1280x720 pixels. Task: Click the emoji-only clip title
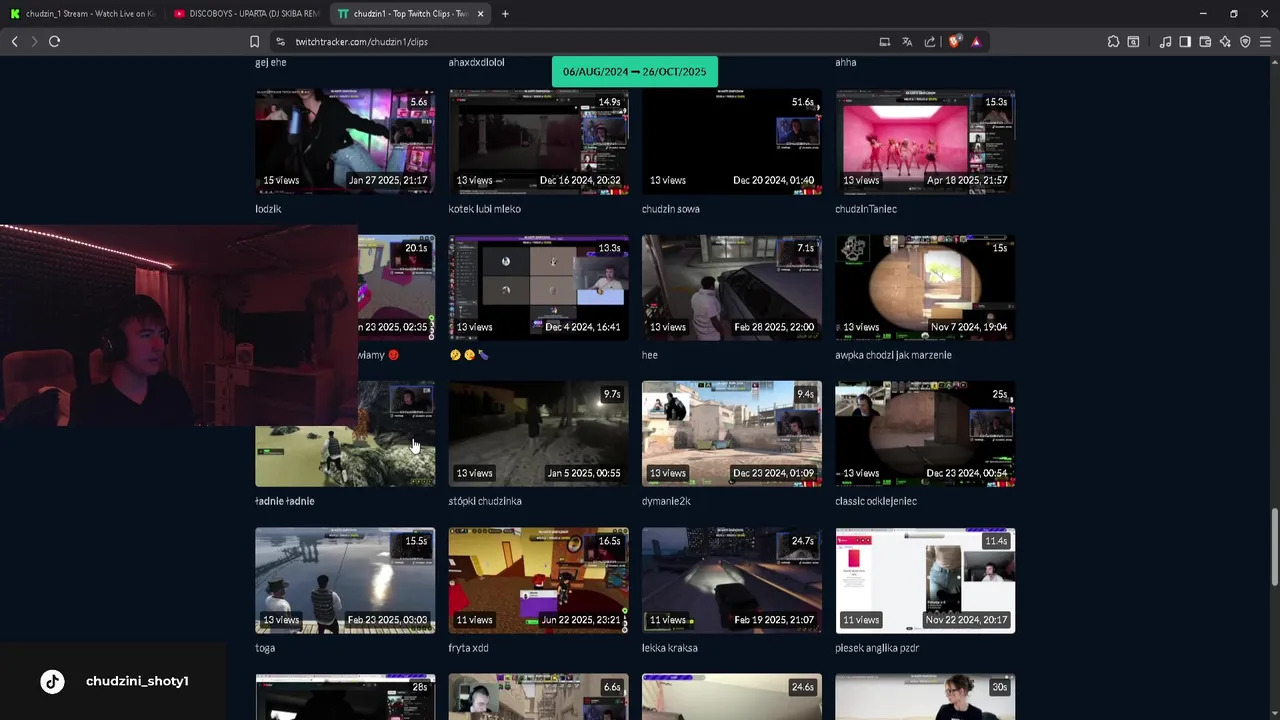coord(469,355)
